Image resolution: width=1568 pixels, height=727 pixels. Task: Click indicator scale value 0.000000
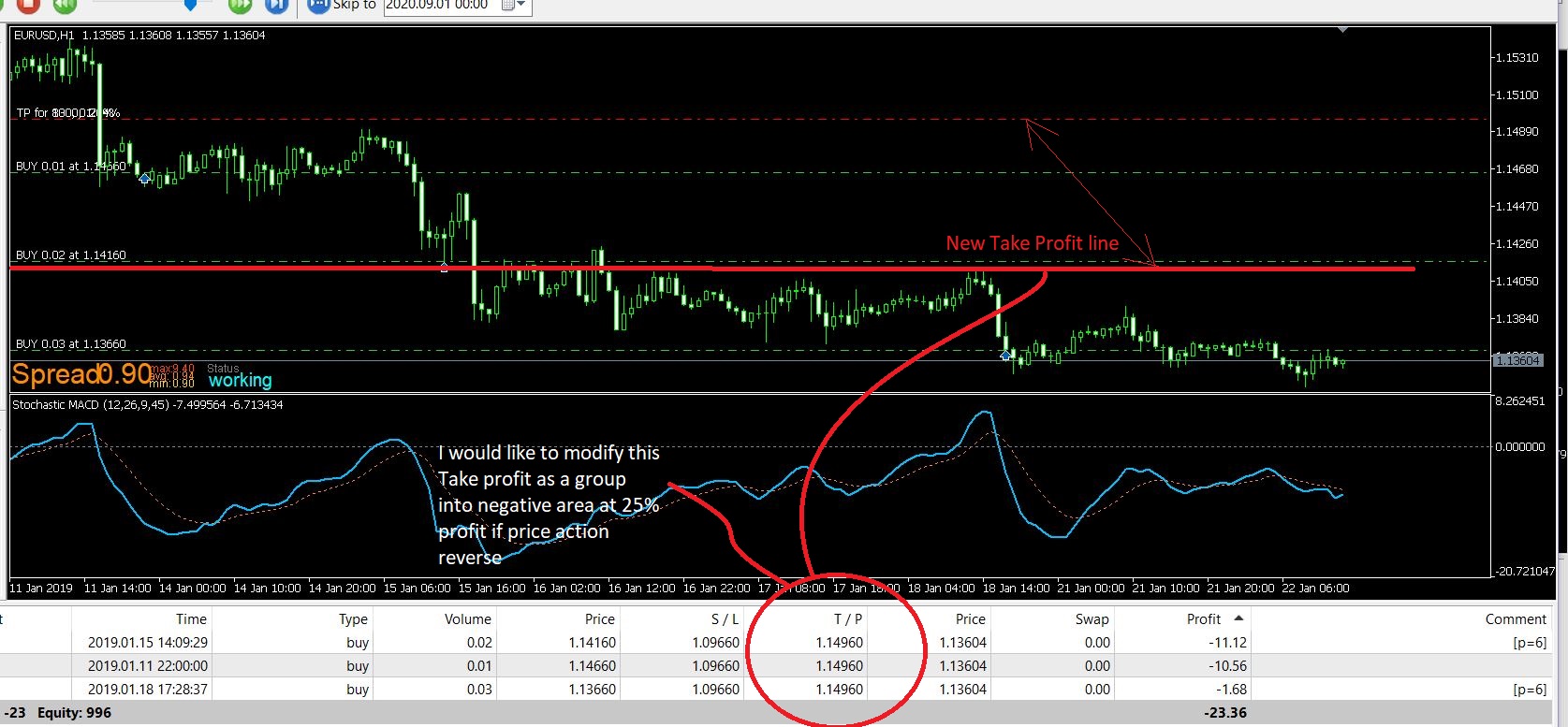click(x=1520, y=447)
